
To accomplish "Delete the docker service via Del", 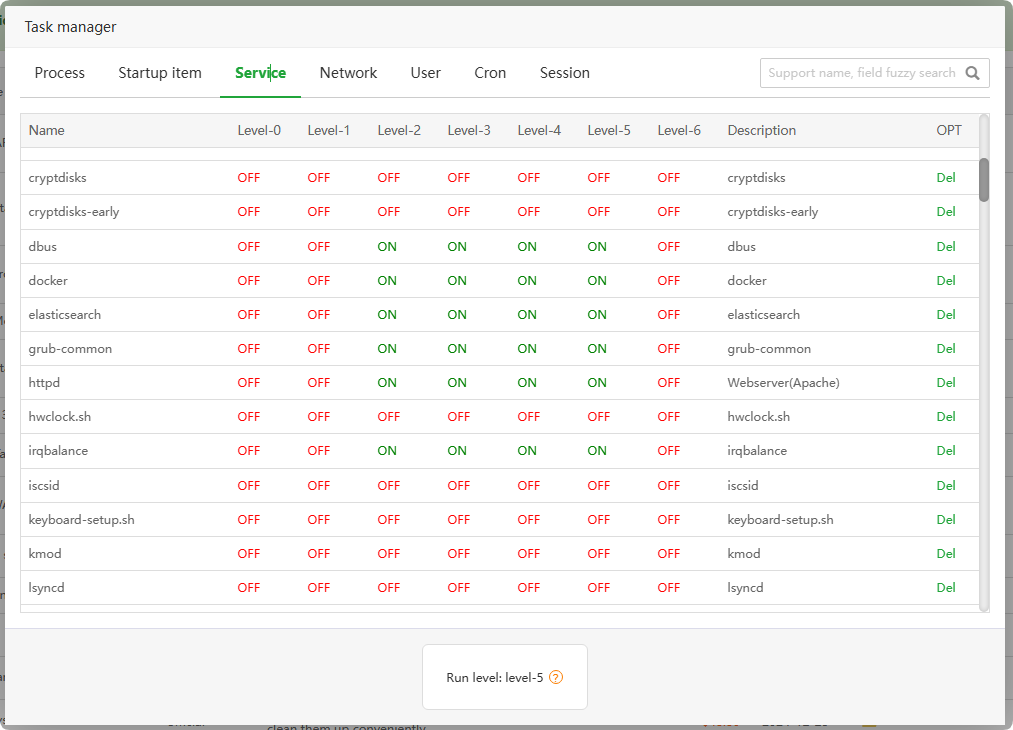I will 946,281.
